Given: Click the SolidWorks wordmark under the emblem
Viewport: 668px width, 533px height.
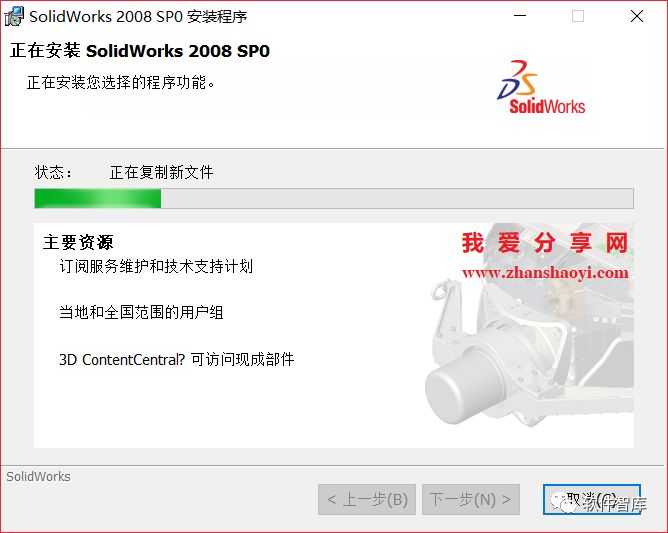Looking at the screenshot, I should coord(547,107).
